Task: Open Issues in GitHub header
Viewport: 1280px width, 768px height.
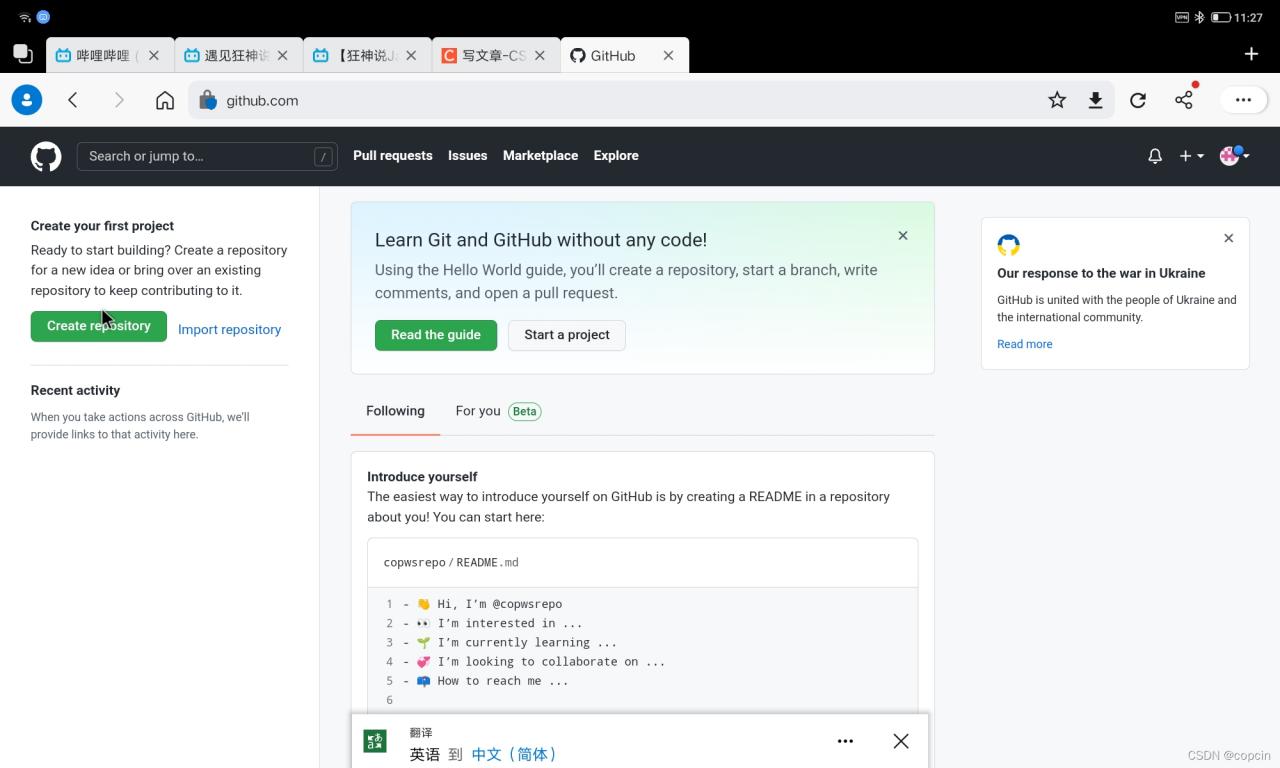Action: coord(467,156)
